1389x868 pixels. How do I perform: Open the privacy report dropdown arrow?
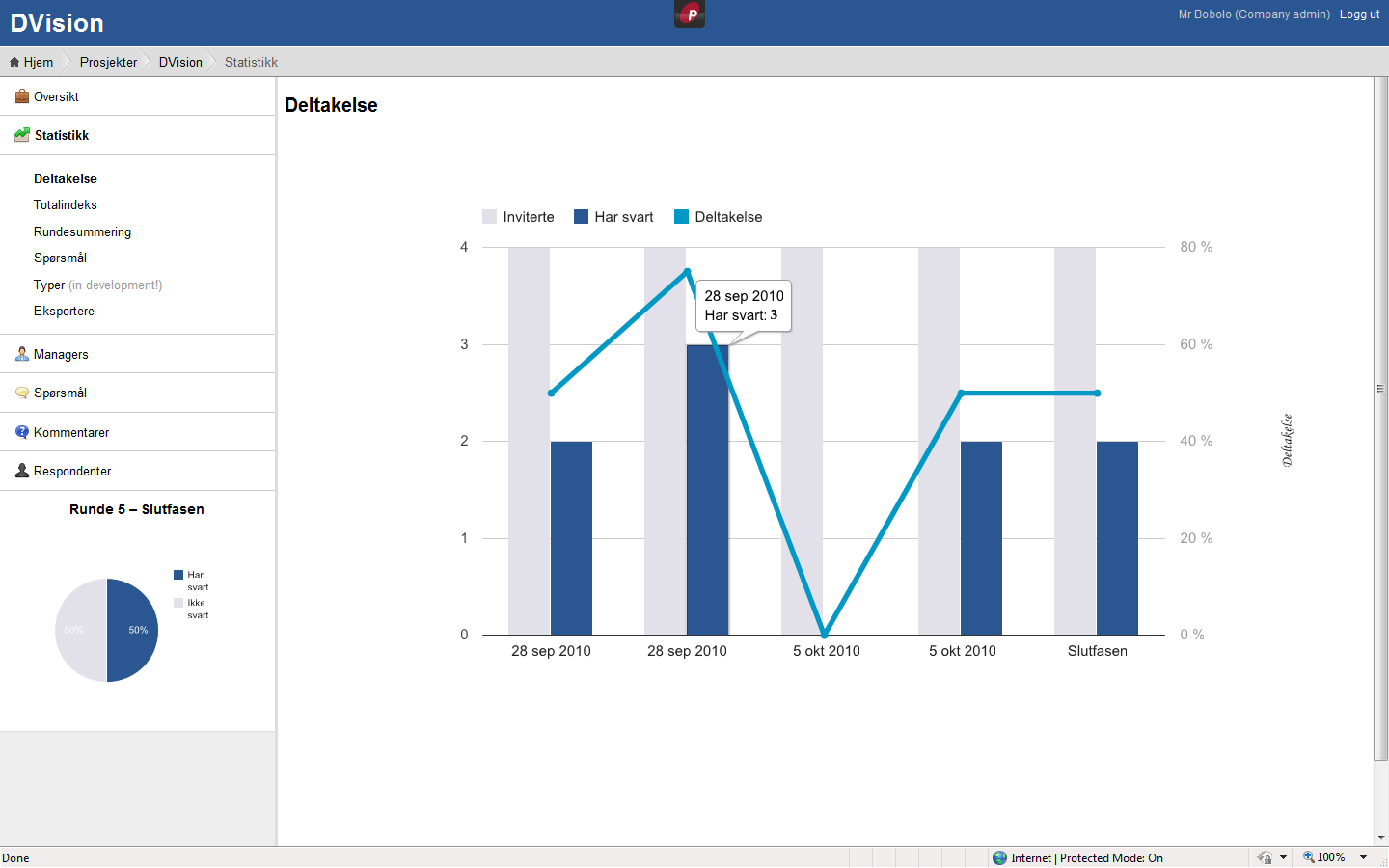point(1283,857)
